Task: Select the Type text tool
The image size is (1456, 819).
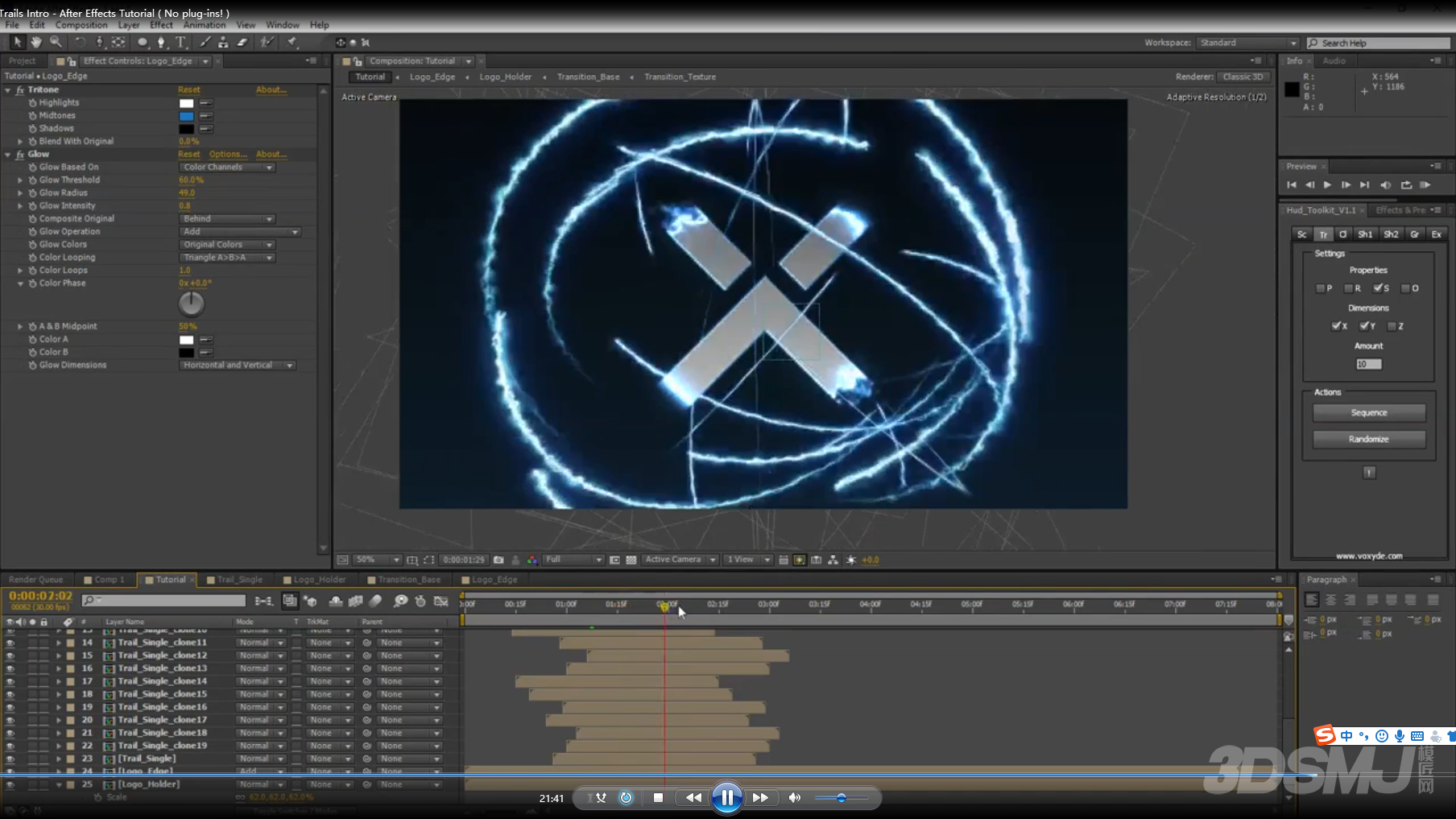Action: tap(180, 42)
